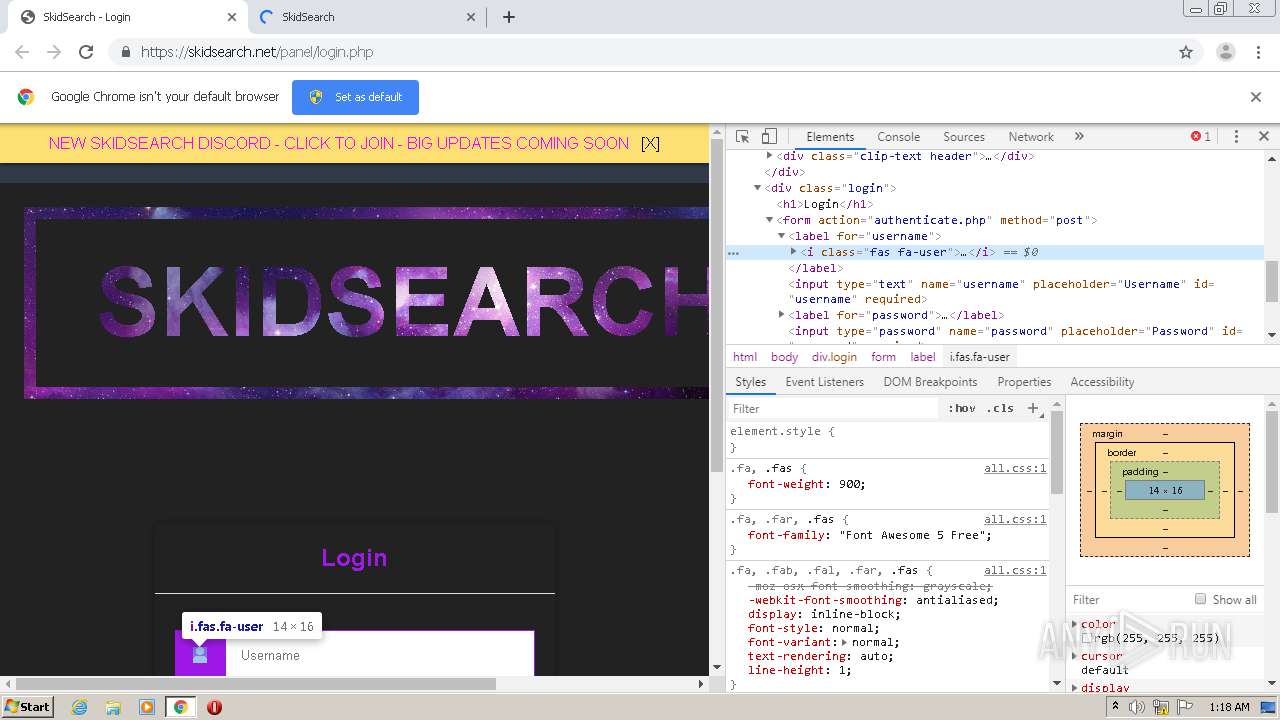The height and width of the screenshot is (720, 1280).
Task: Click the Username input field on page
Action: pyautogui.click(x=380, y=655)
